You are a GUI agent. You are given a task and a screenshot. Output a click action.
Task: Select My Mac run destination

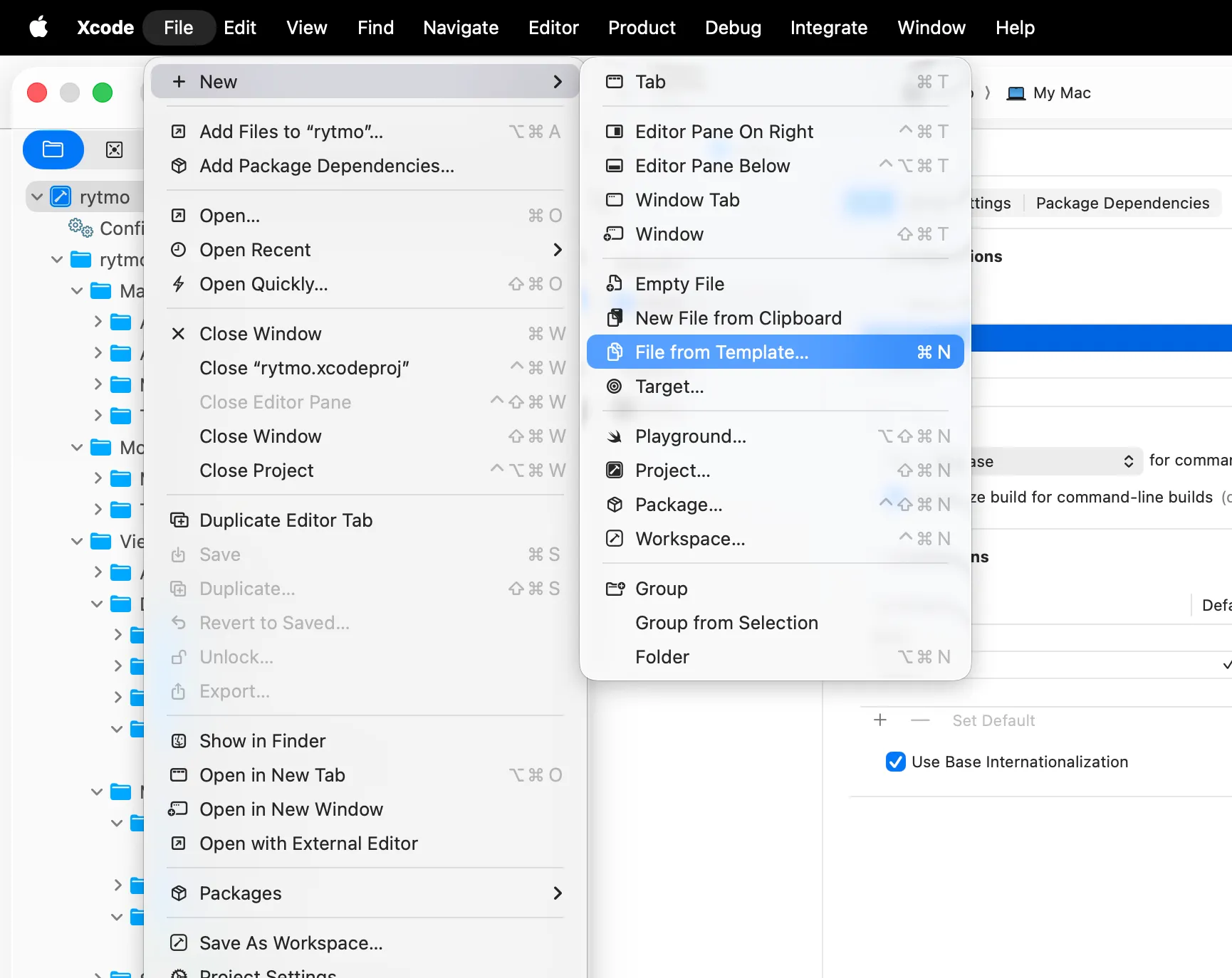[1049, 93]
